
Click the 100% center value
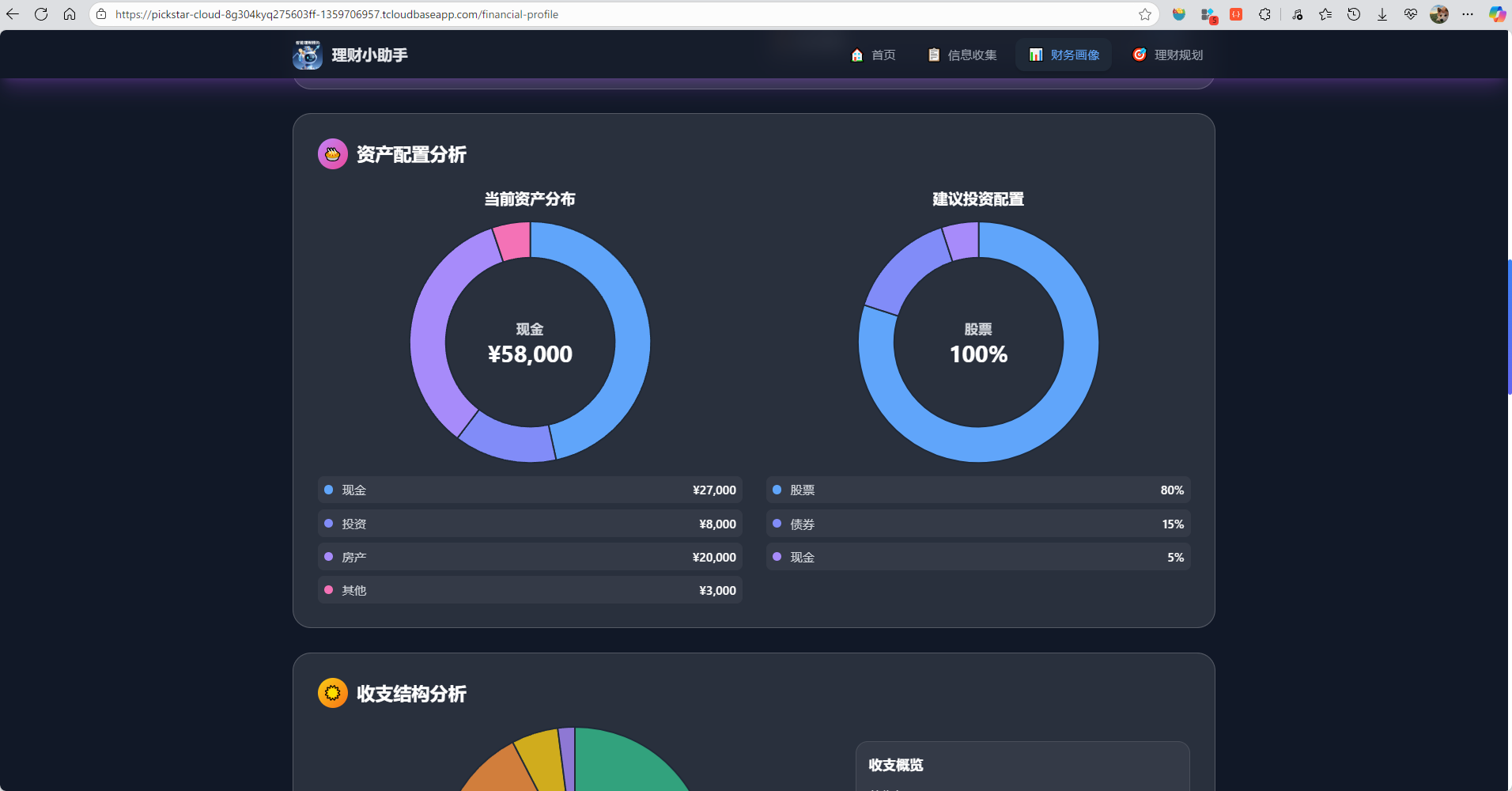[978, 354]
